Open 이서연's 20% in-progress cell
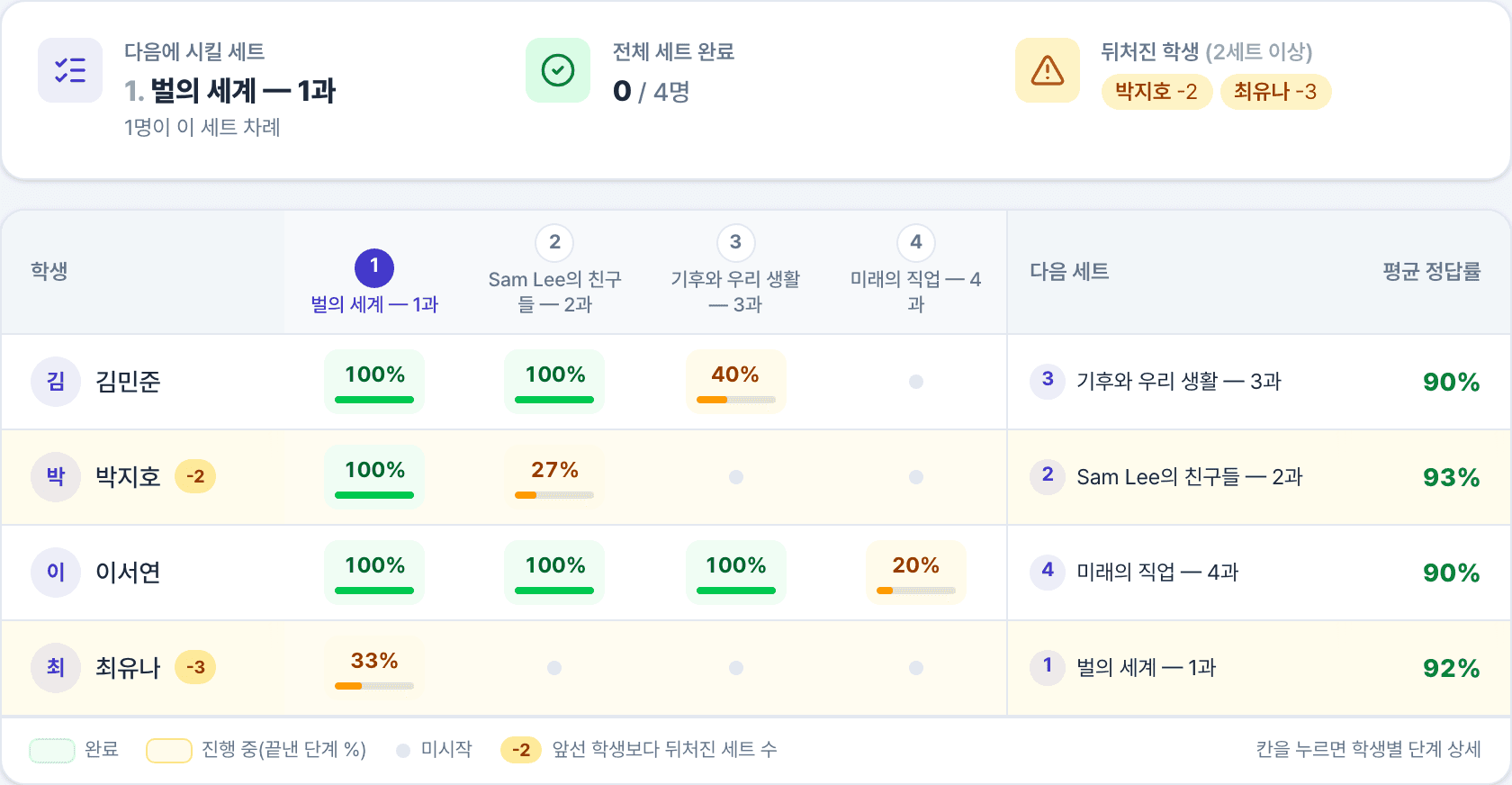The width and height of the screenshot is (1512, 785). (916, 573)
